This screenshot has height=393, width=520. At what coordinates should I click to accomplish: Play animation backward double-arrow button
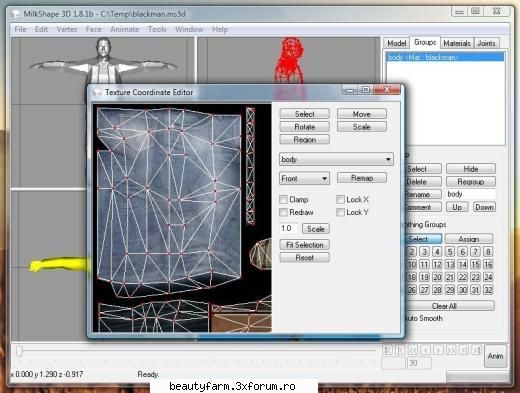[x=413, y=350]
